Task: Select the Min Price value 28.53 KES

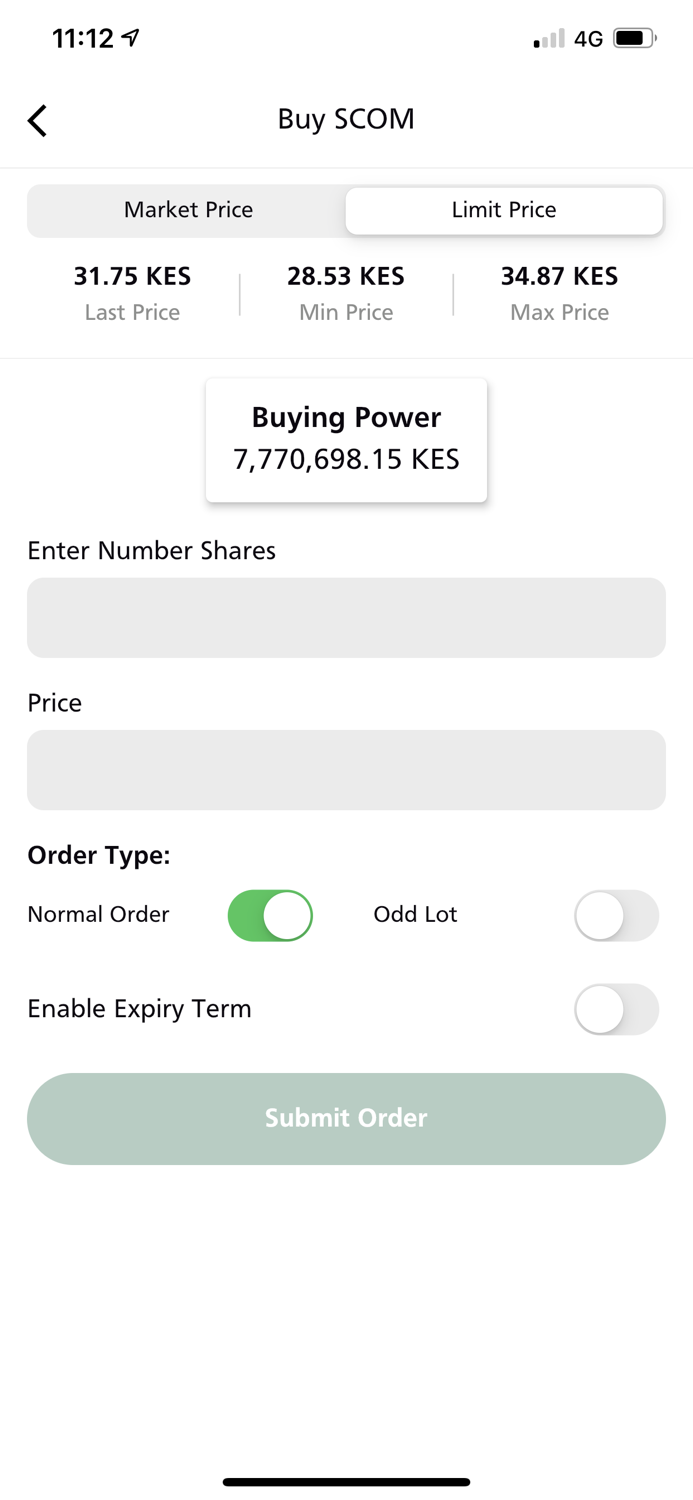Action: (345, 277)
